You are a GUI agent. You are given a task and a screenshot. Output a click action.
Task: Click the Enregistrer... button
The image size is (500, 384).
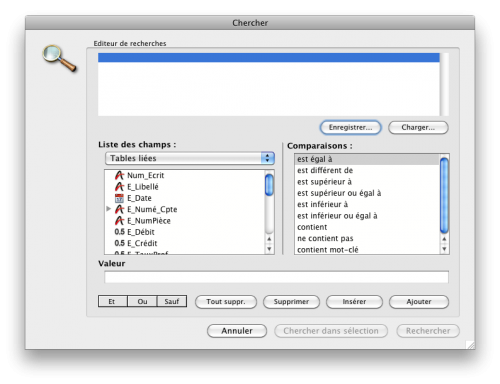point(350,128)
